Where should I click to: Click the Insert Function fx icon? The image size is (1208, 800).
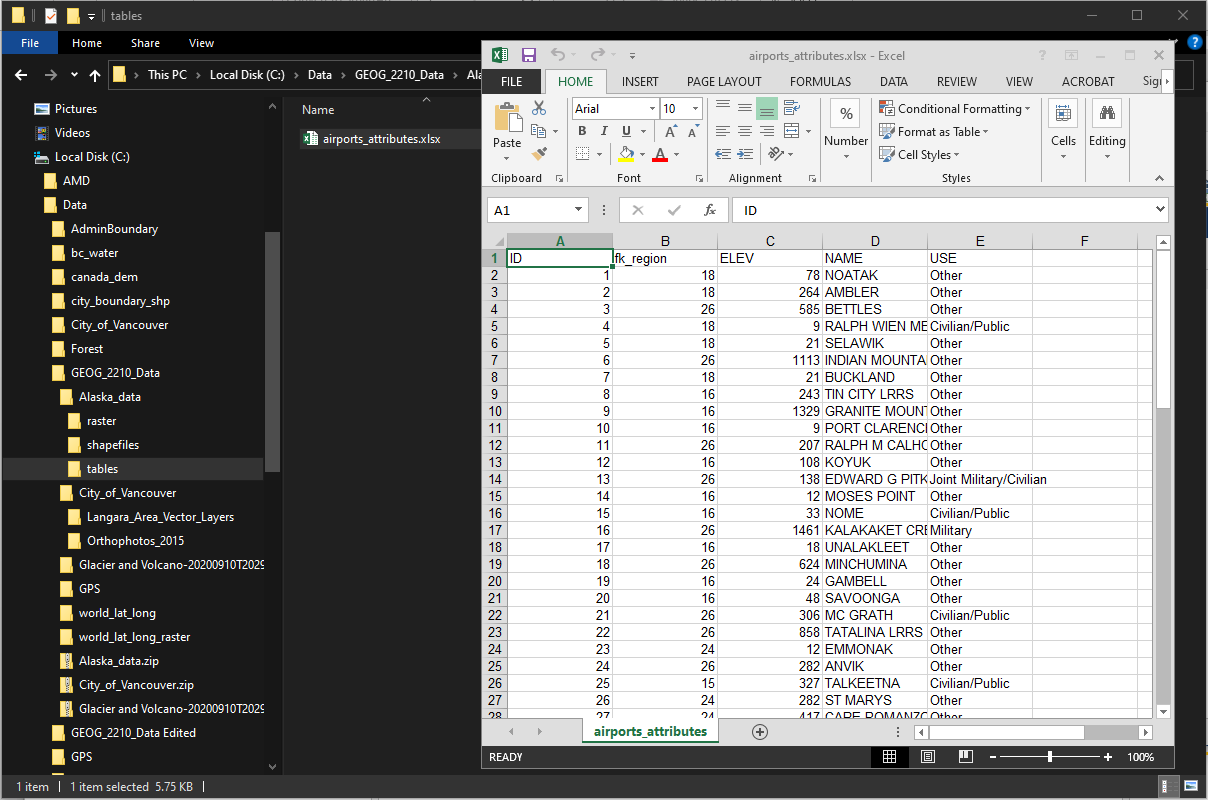(710, 210)
